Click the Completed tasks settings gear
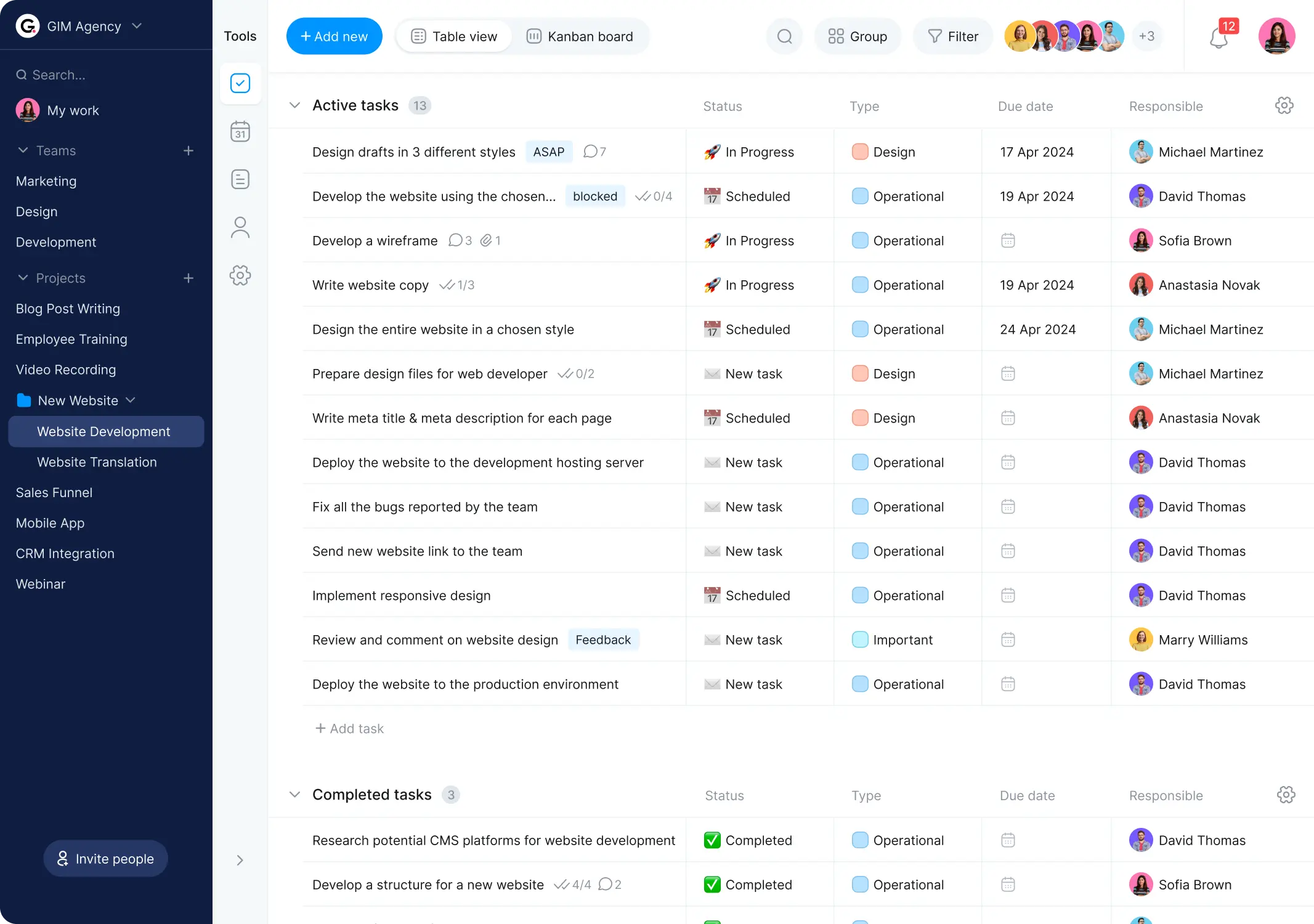This screenshot has height=924, width=1314. (1286, 795)
